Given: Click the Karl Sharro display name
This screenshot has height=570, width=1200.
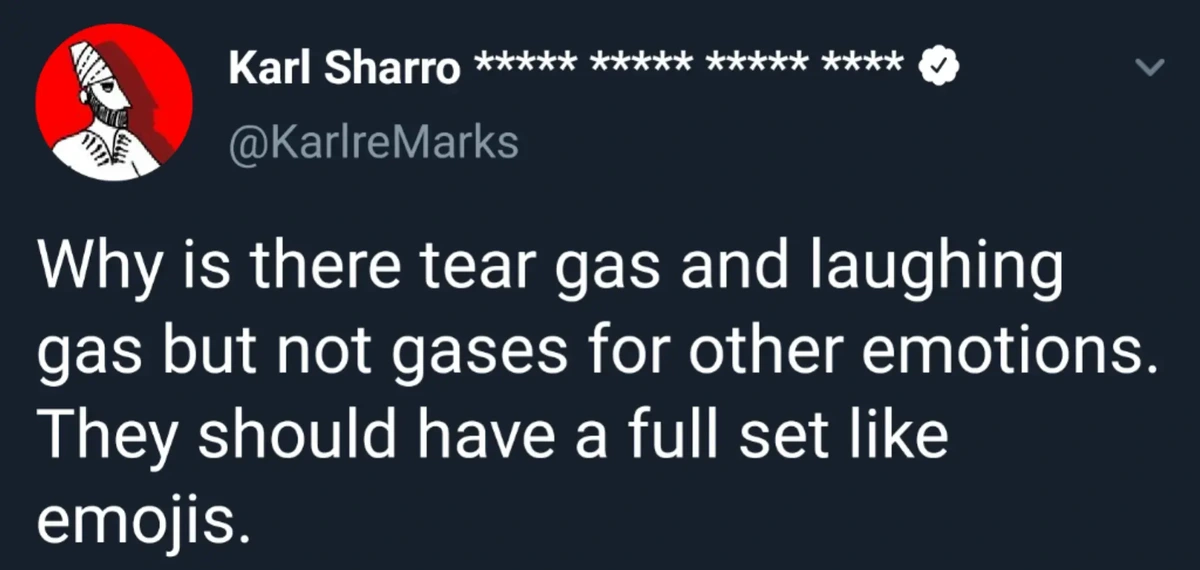Looking at the screenshot, I should click(345, 68).
